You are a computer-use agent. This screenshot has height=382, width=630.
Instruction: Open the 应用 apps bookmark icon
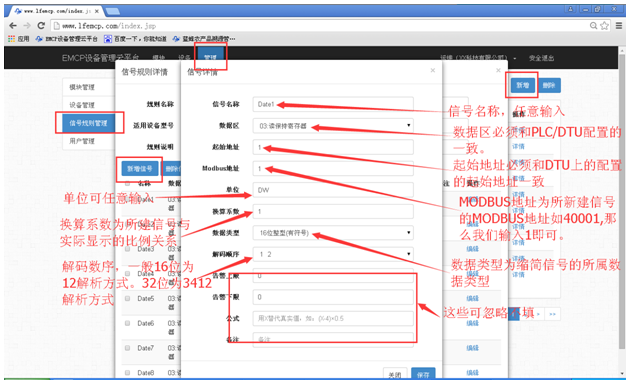pos(18,39)
